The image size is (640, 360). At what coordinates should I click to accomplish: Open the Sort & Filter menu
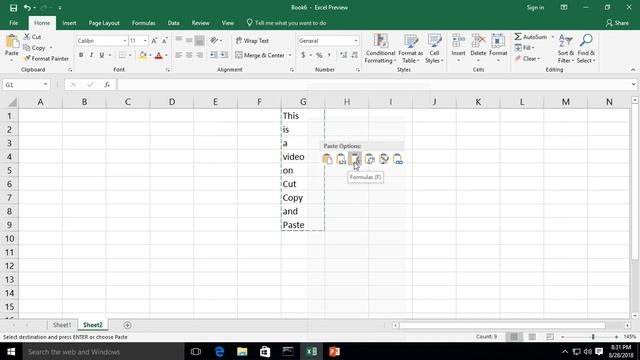point(566,49)
